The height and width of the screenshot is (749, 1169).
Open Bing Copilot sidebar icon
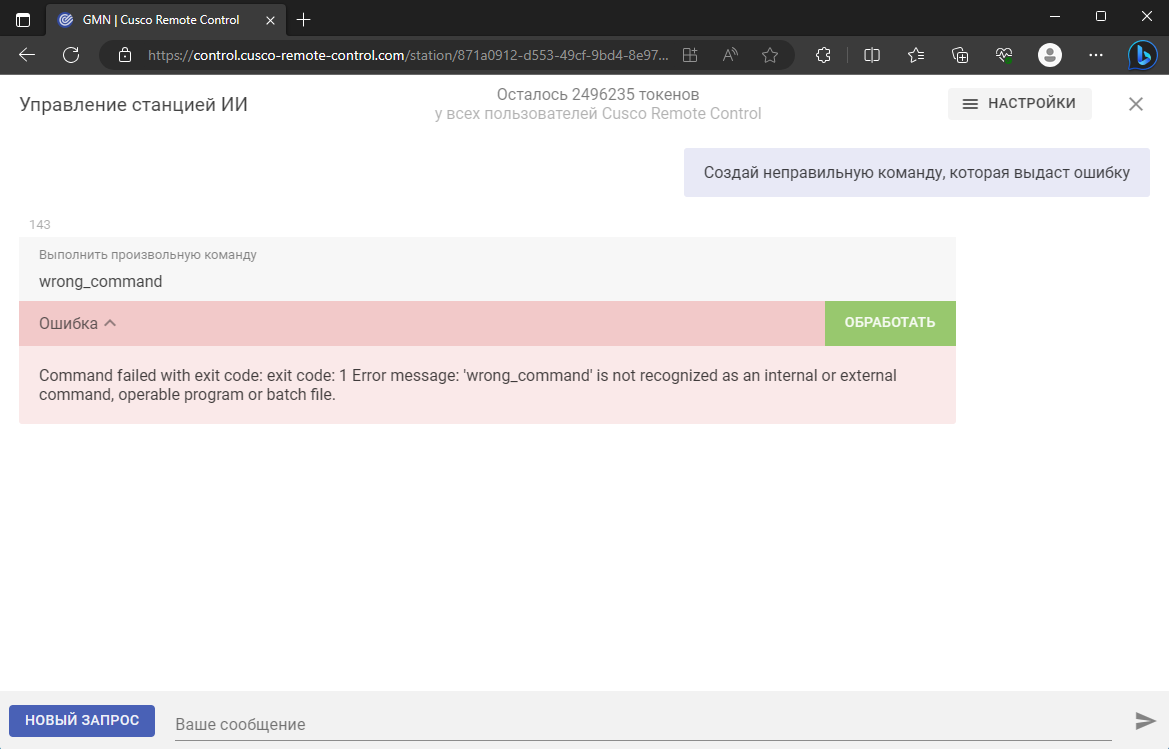click(x=1142, y=55)
